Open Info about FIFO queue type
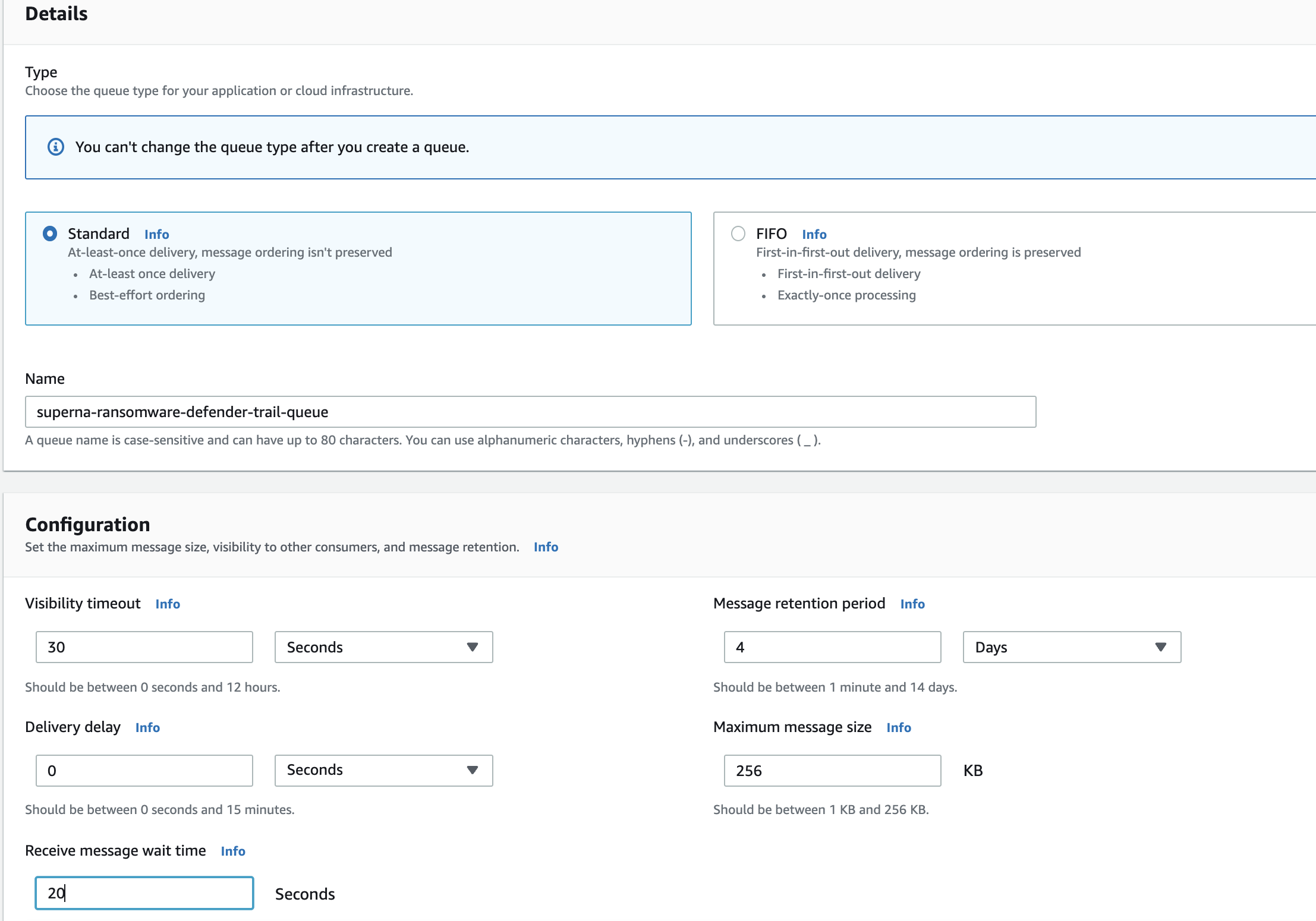This screenshot has width=1316, height=921. point(813,234)
